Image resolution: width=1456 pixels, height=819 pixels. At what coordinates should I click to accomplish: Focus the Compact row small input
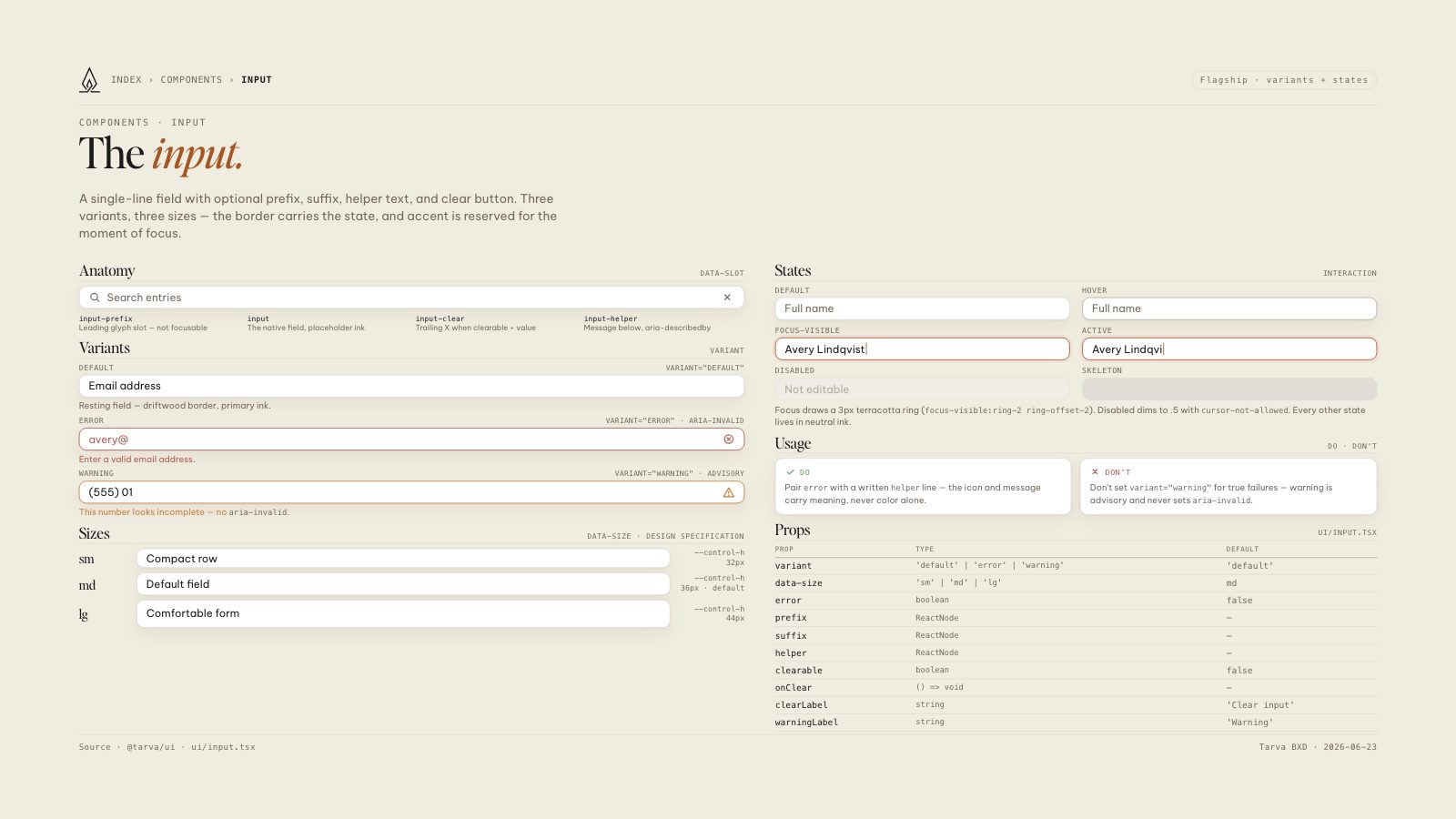point(403,559)
